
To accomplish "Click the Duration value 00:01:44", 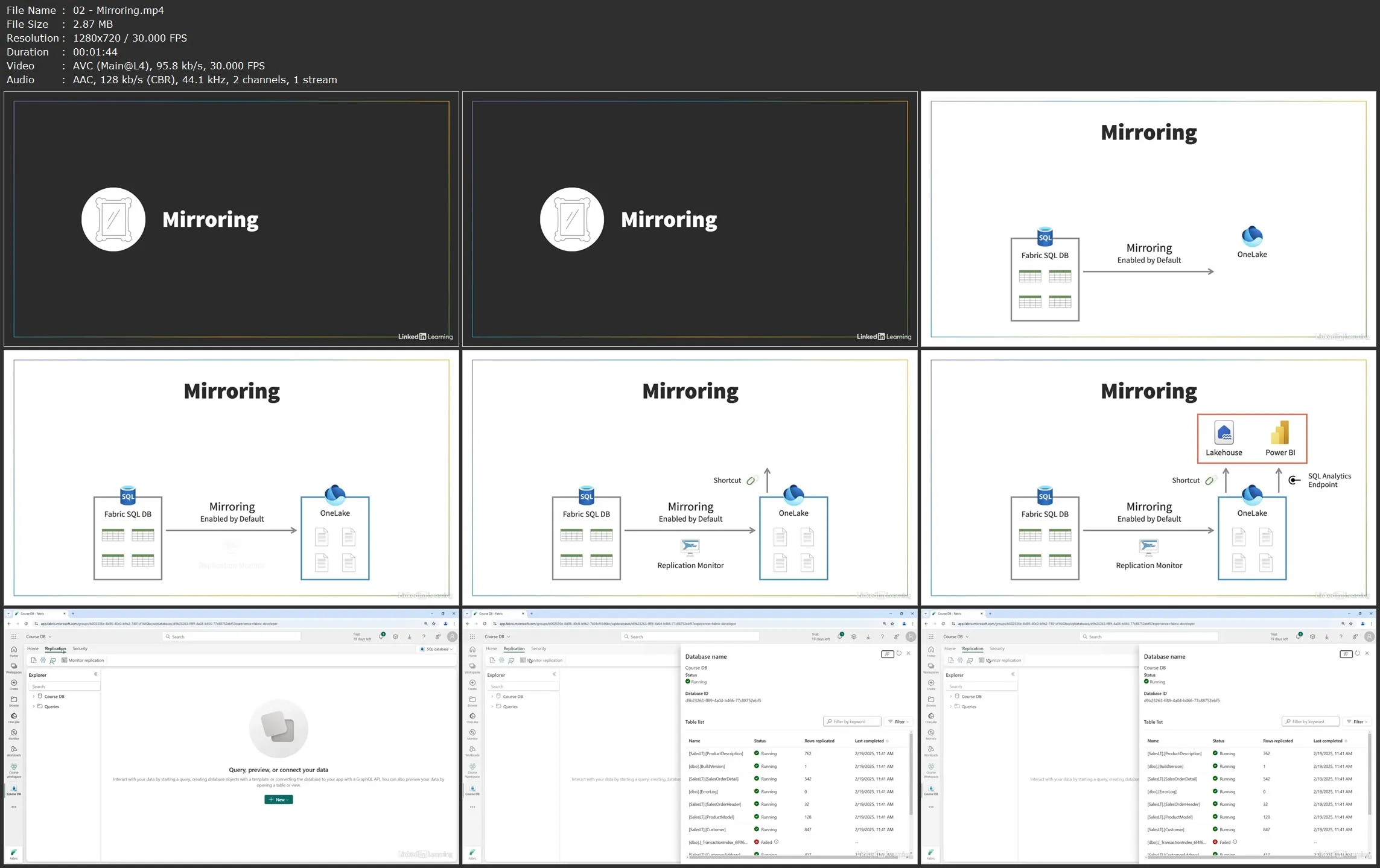I will (x=95, y=52).
